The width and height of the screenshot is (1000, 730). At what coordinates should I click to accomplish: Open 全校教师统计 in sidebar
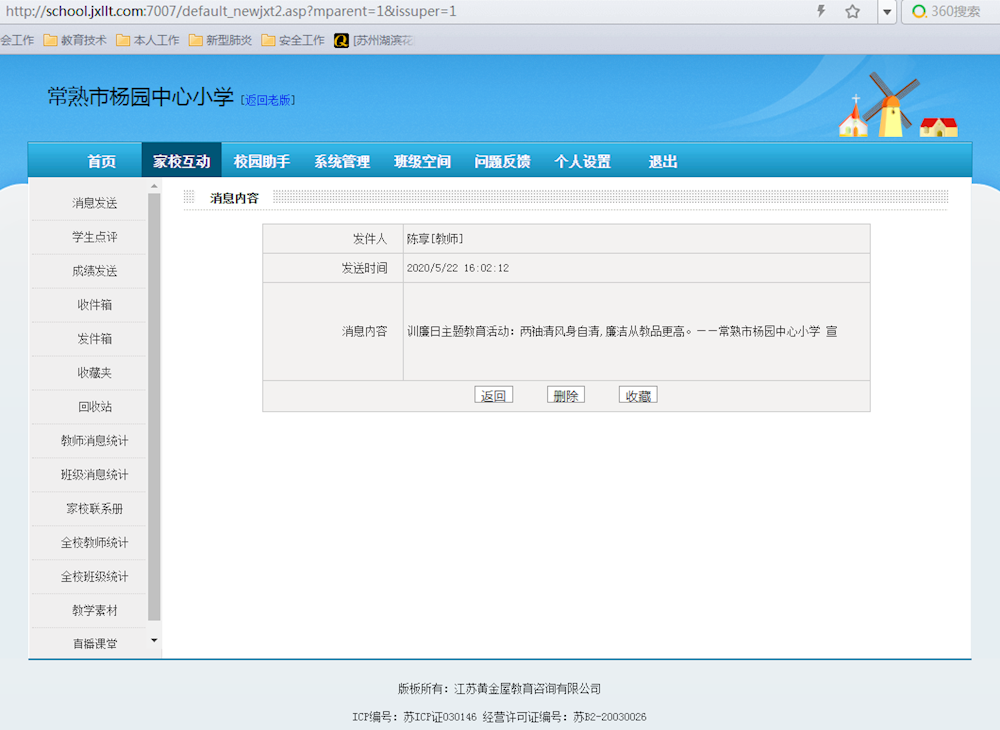94,543
